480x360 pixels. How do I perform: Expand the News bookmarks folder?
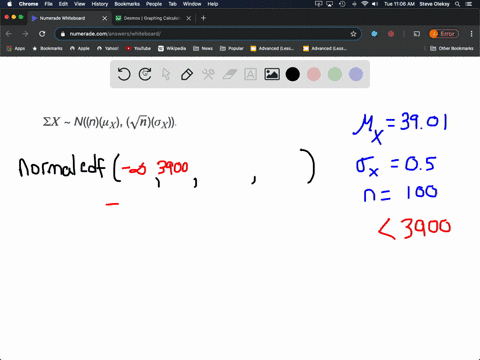203,48
